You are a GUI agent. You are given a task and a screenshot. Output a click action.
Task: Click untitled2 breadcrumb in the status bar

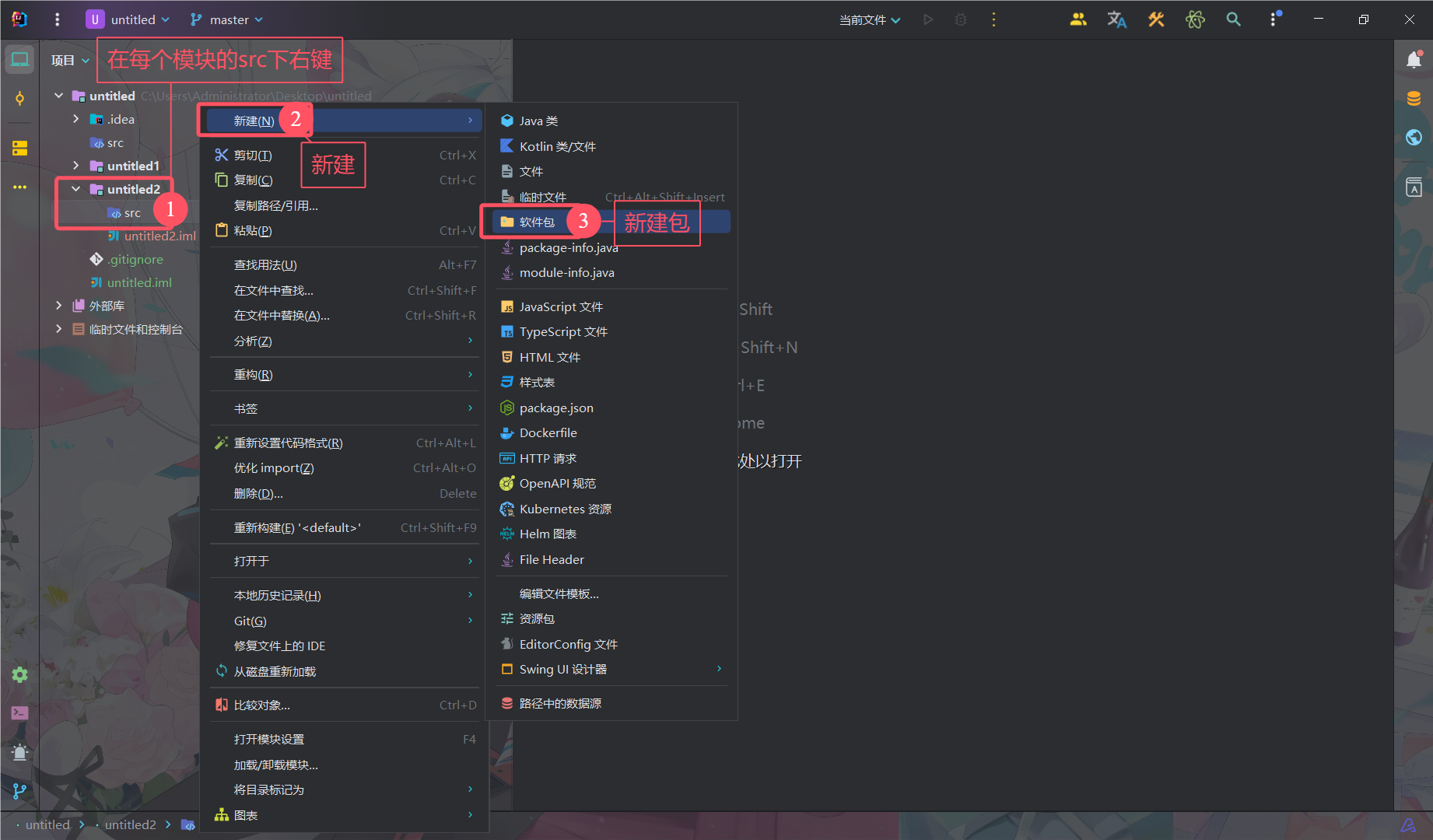130,824
